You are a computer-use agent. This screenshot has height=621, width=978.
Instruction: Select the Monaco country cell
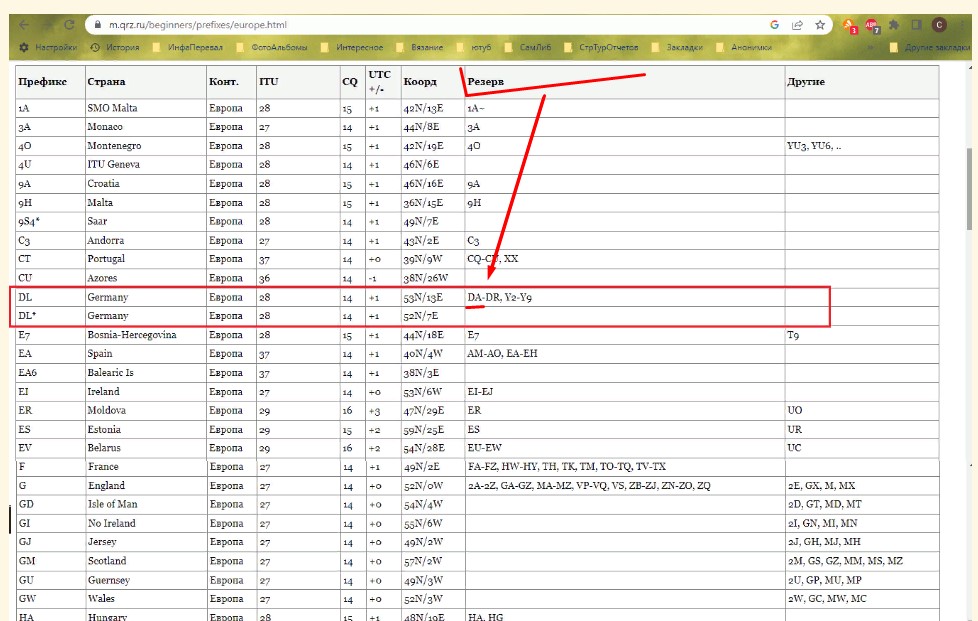[x=146, y=127]
